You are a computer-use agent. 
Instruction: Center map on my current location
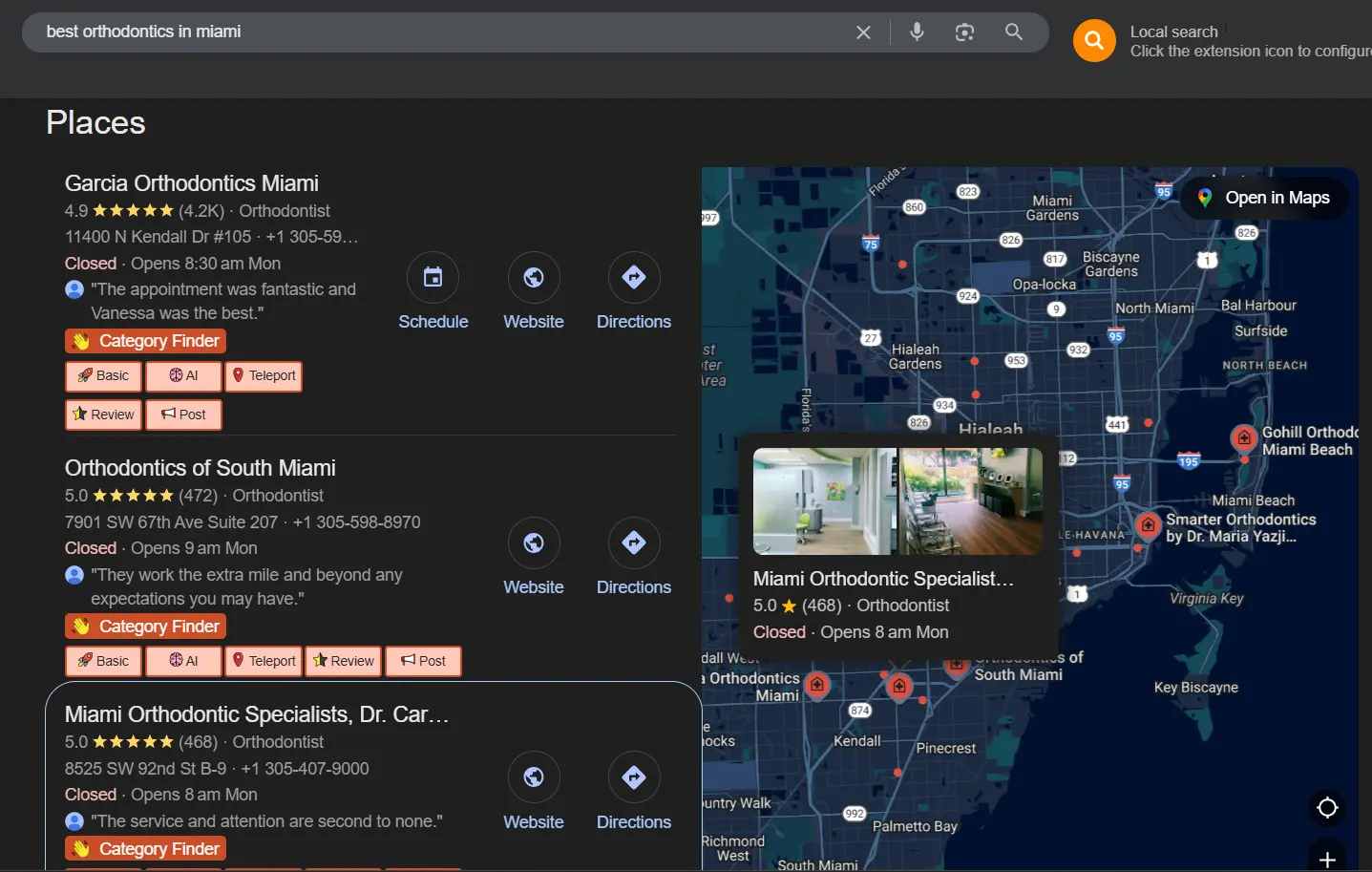[x=1327, y=808]
